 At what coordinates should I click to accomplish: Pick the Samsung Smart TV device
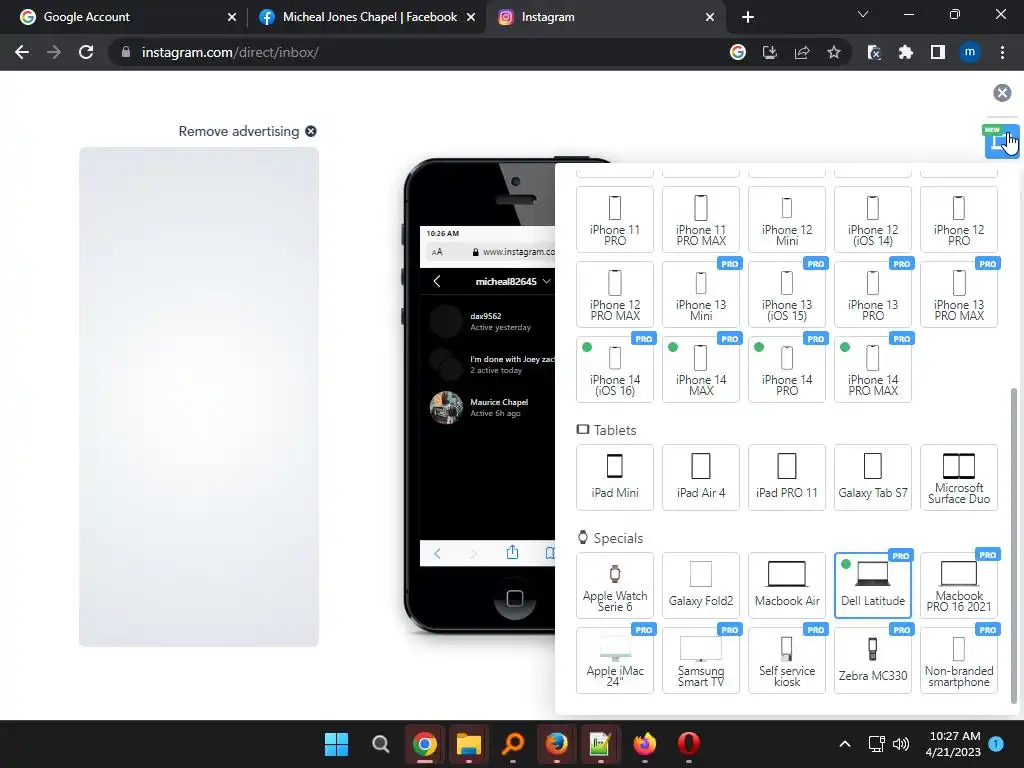[701, 660]
